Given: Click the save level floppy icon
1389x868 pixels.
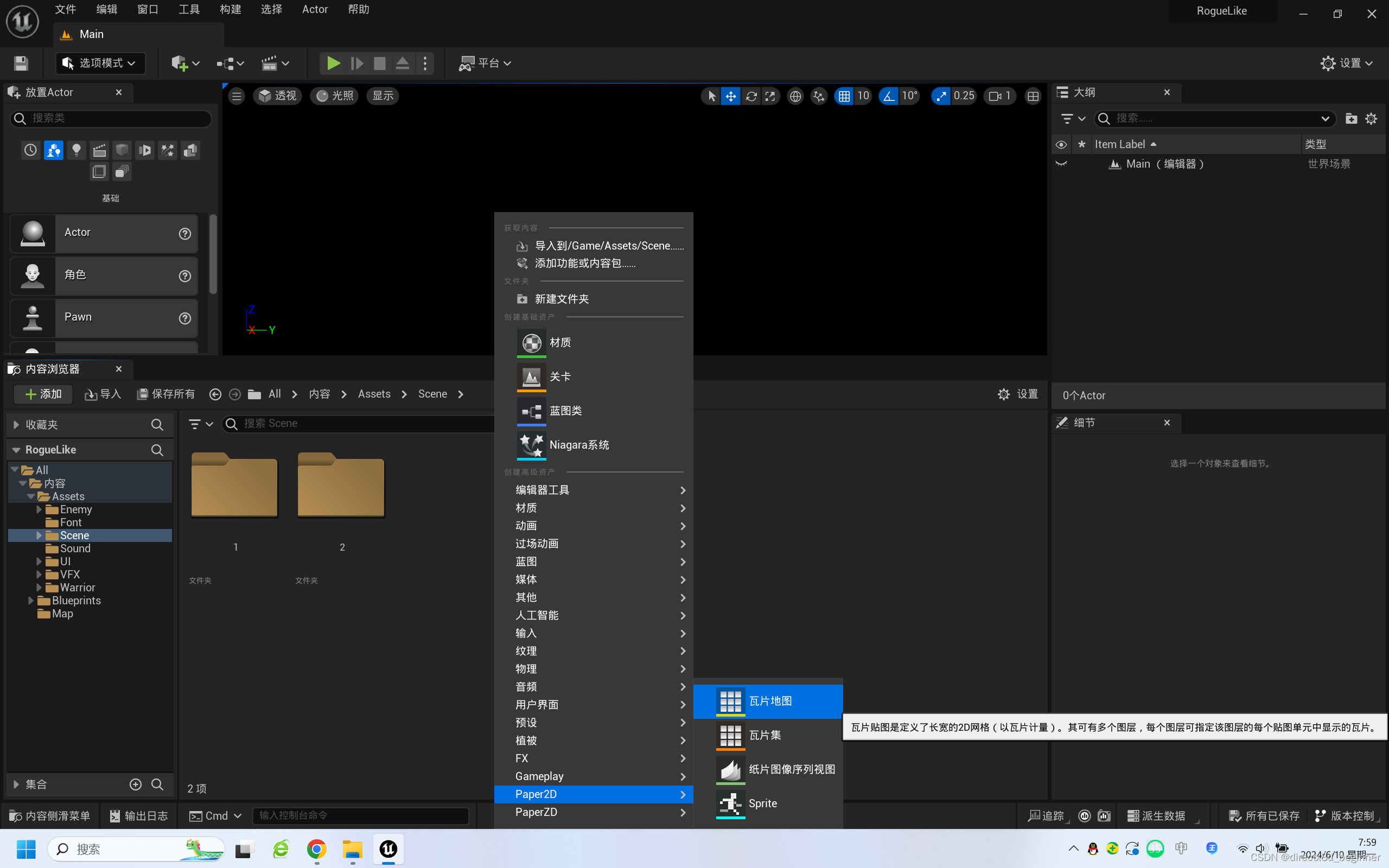Looking at the screenshot, I should tap(21, 63).
